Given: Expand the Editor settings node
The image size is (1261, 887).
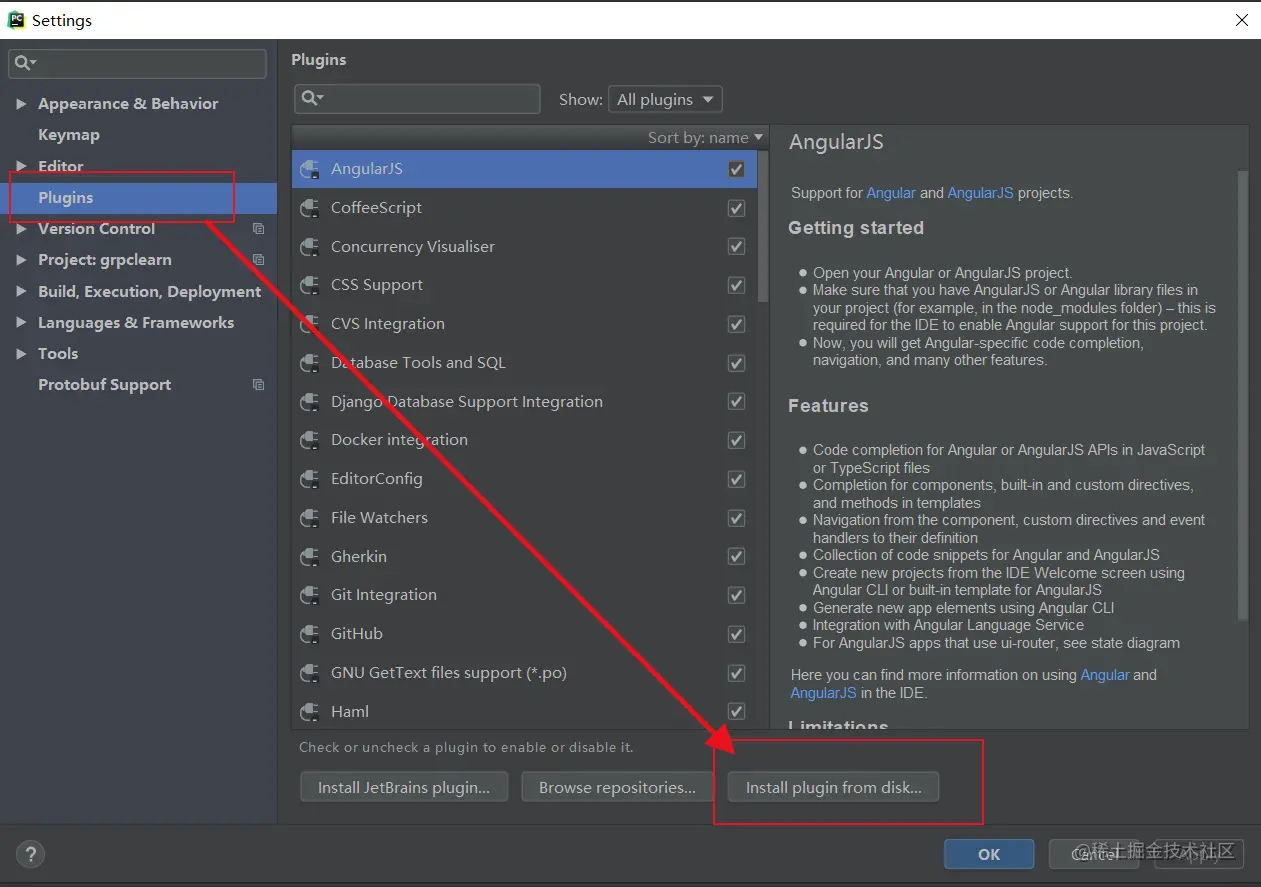Looking at the screenshot, I should pos(21,166).
